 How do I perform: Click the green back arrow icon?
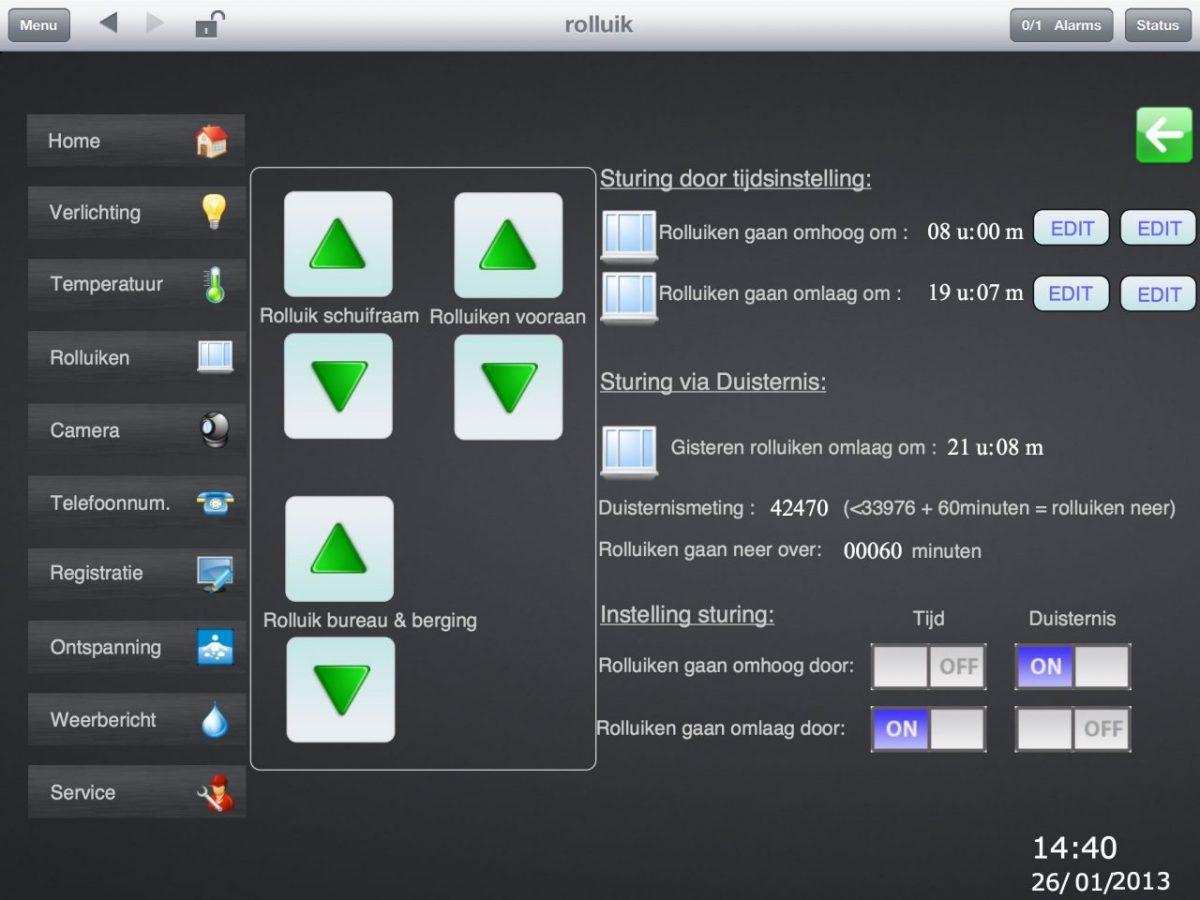(x=1164, y=135)
